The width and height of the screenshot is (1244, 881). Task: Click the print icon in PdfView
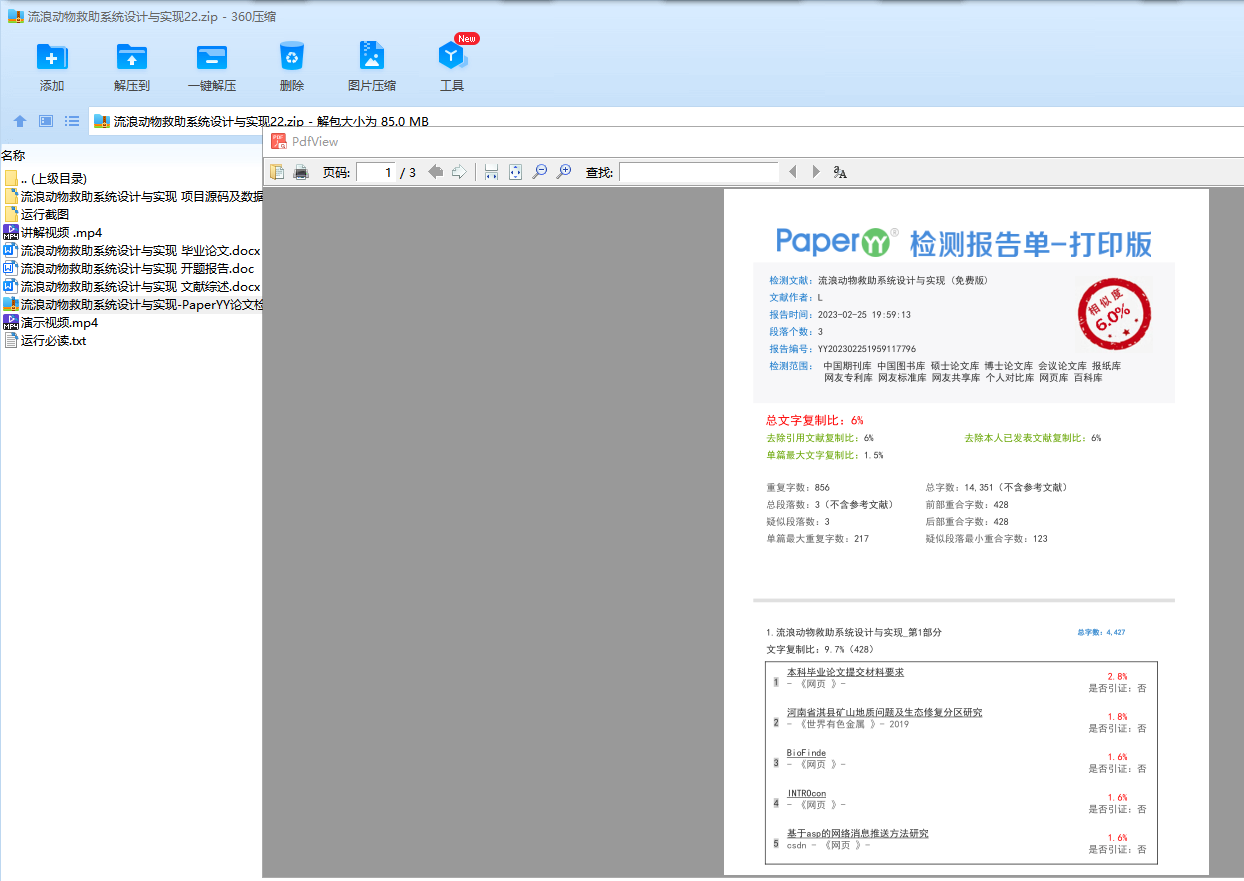pos(301,172)
